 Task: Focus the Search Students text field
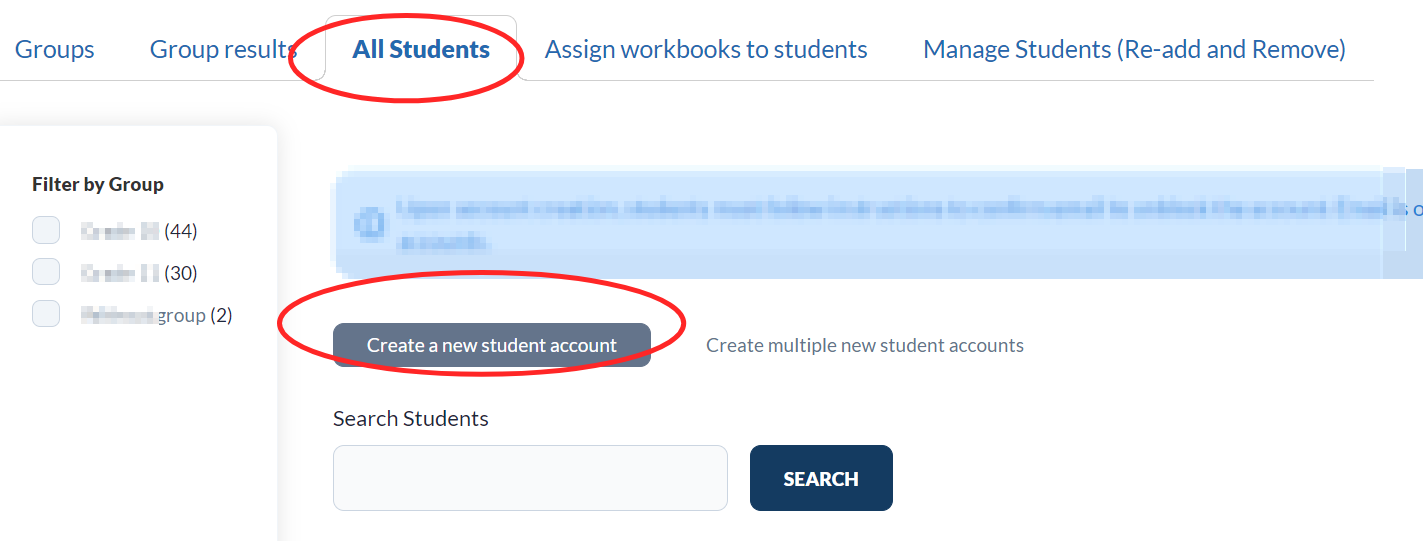click(530, 478)
